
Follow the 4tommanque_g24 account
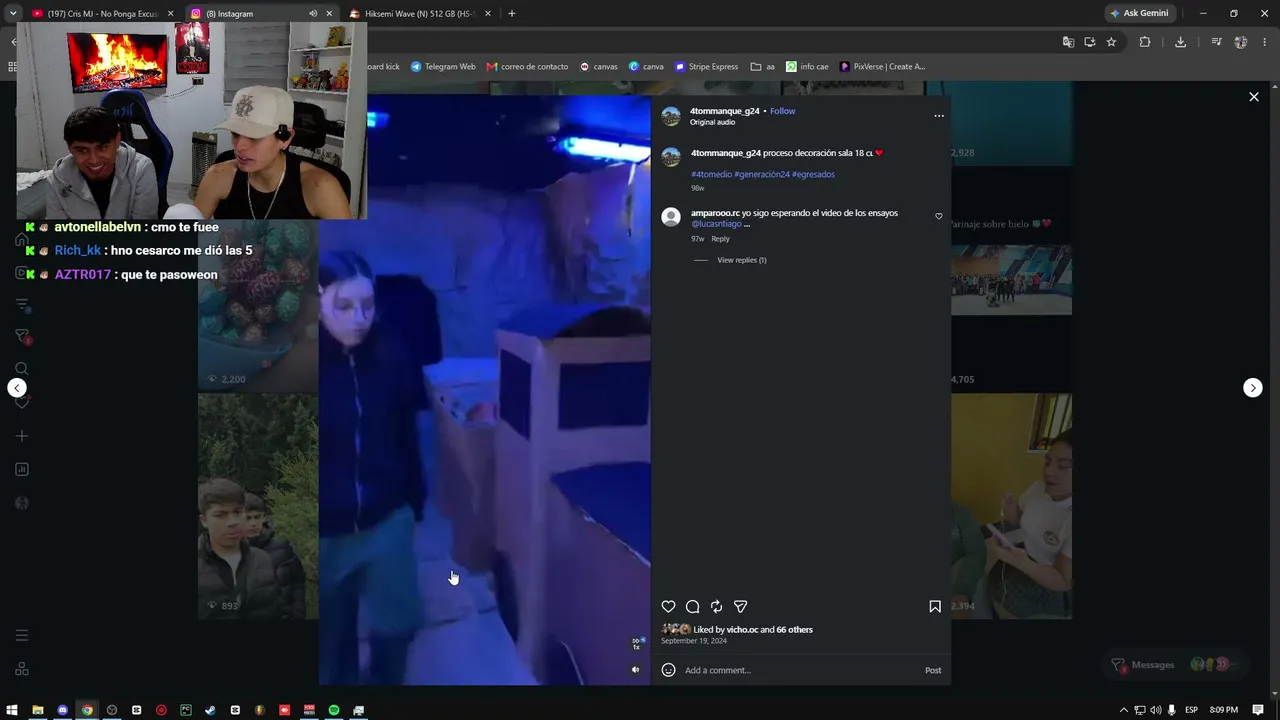(x=783, y=111)
